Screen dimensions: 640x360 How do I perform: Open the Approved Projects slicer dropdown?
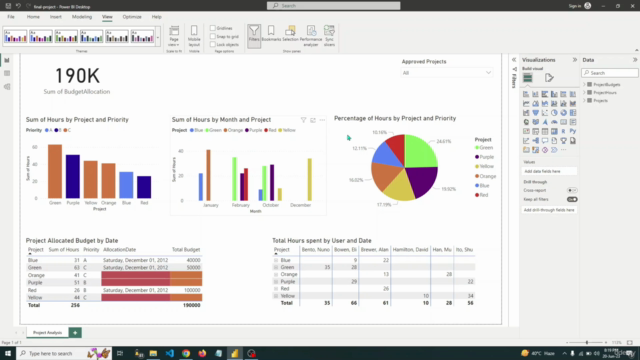447,73
